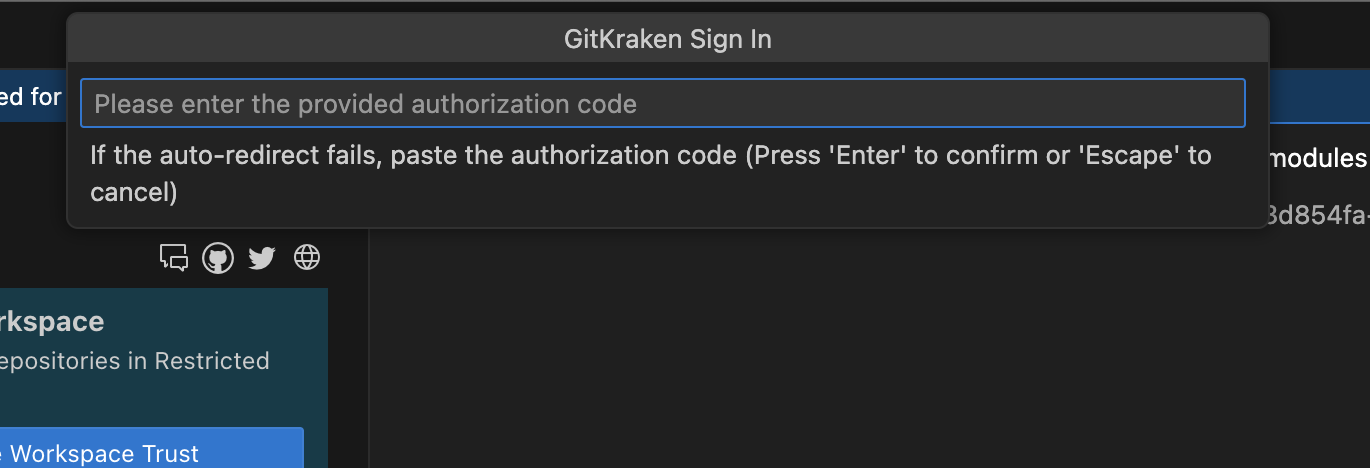
Task: Open the GitHub octocat icon
Action: point(218,258)
